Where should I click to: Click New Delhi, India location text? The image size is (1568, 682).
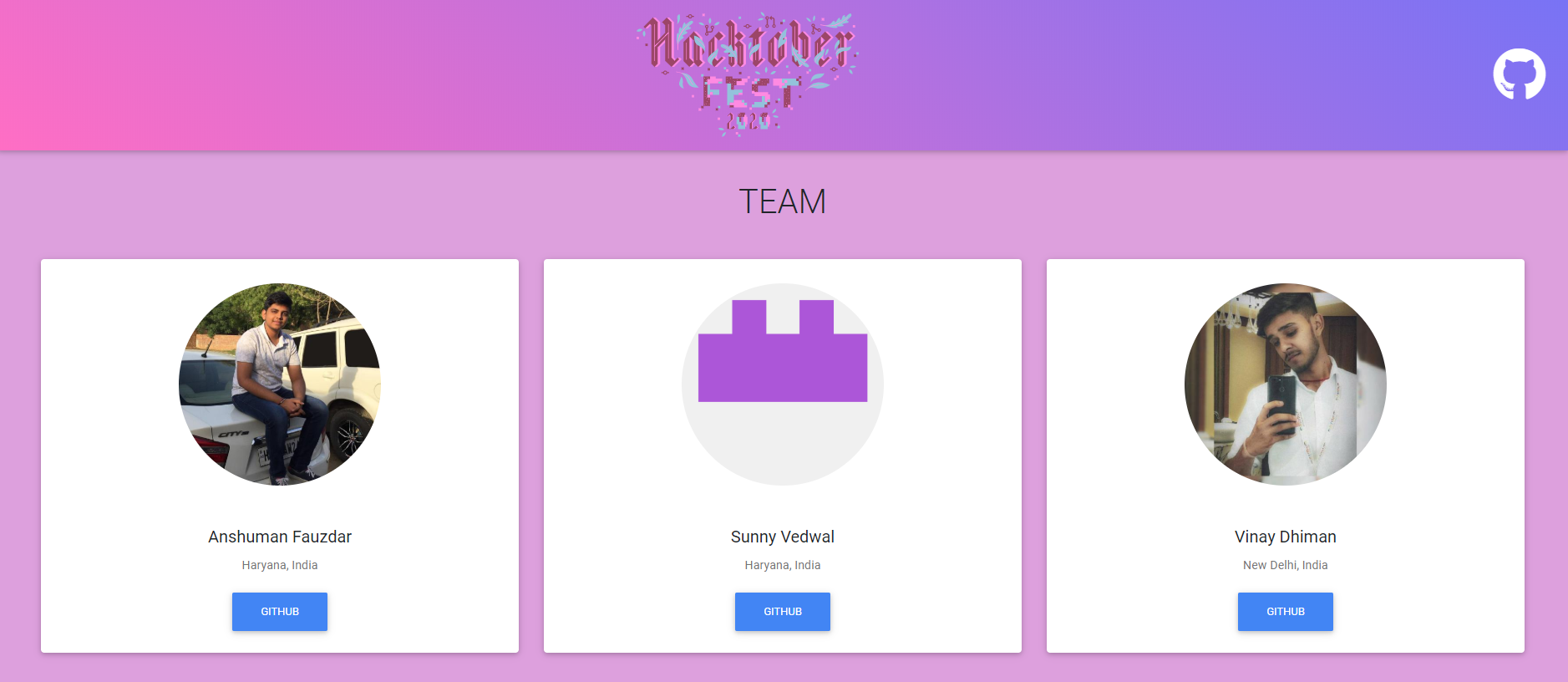[1286, 565]
